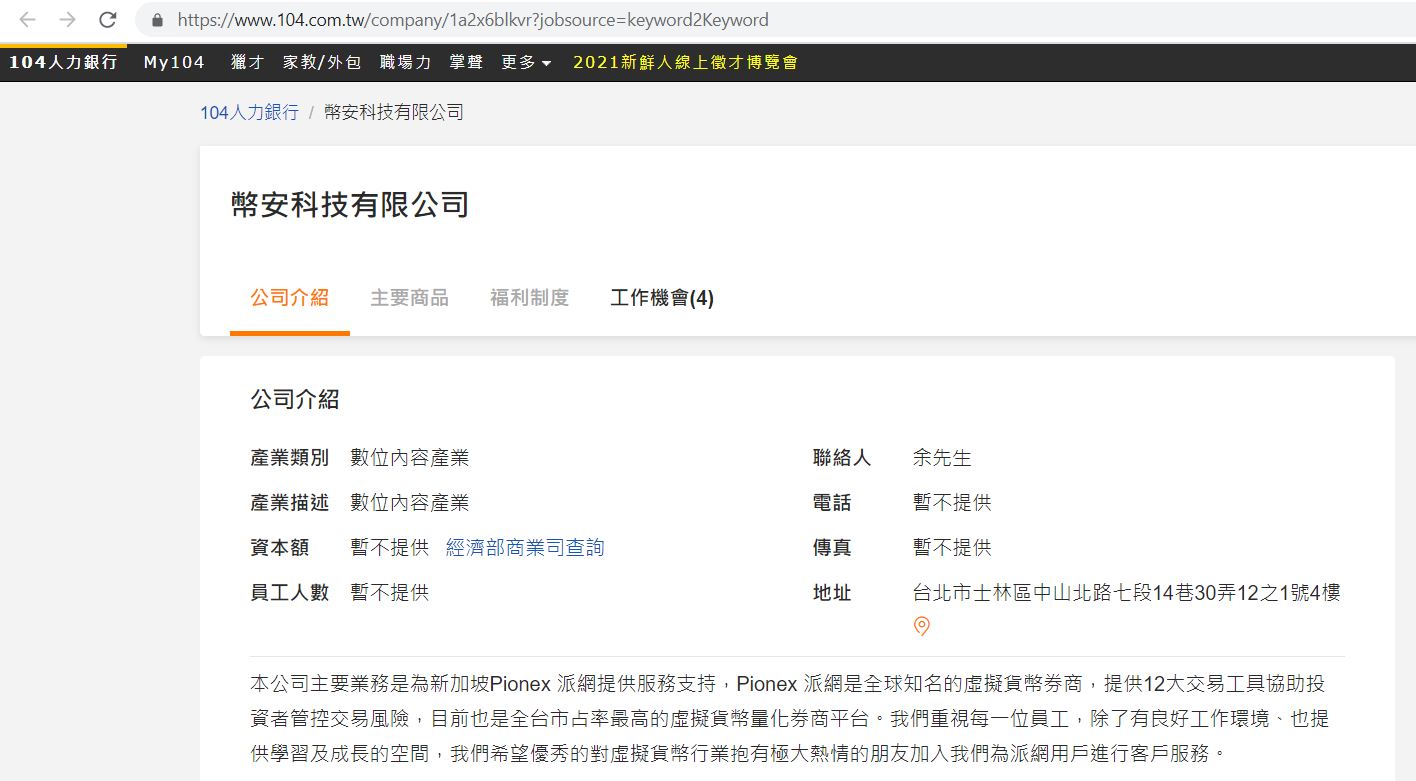Click the browser forward arrow
The image size is (1416, 781).
click(x=68, y=20)
